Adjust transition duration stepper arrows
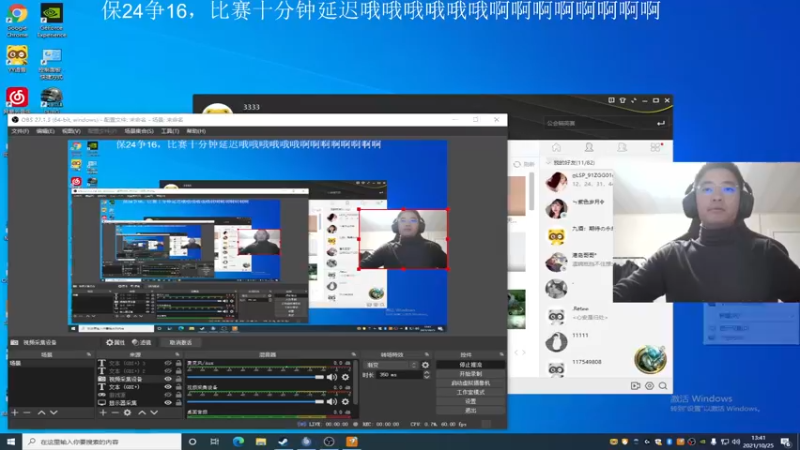This screenshot has height=450, width=800. pos(427,374)
